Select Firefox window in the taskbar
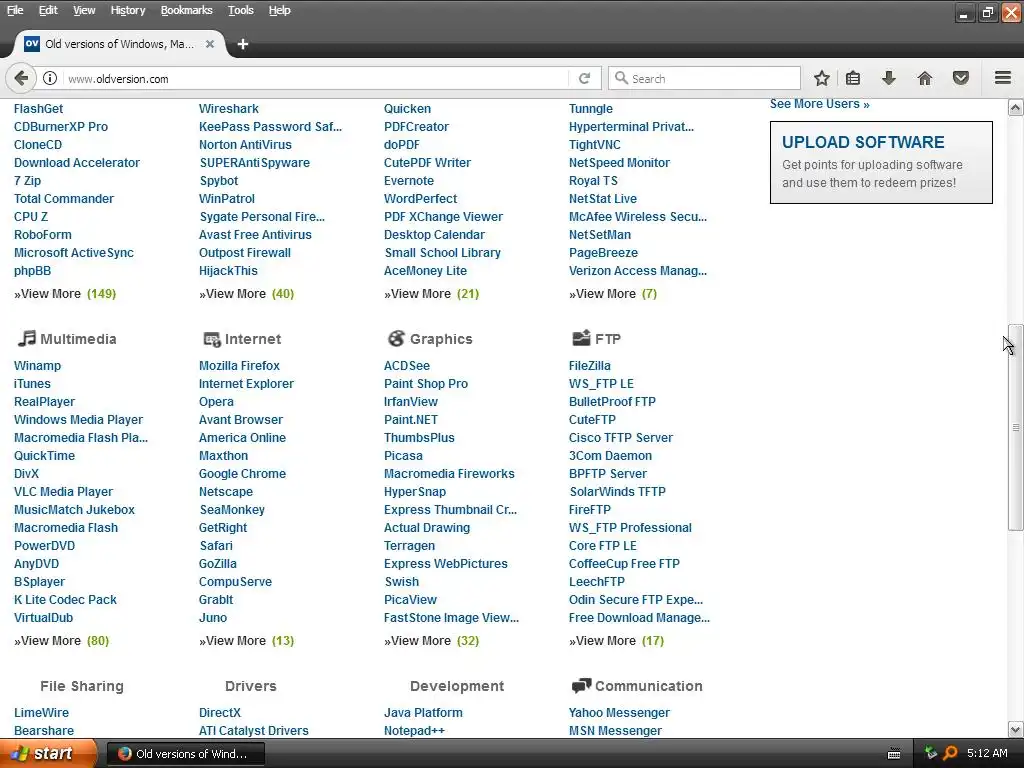The width and height of the screenshot is (1024, 768). (x=185, y=754)
